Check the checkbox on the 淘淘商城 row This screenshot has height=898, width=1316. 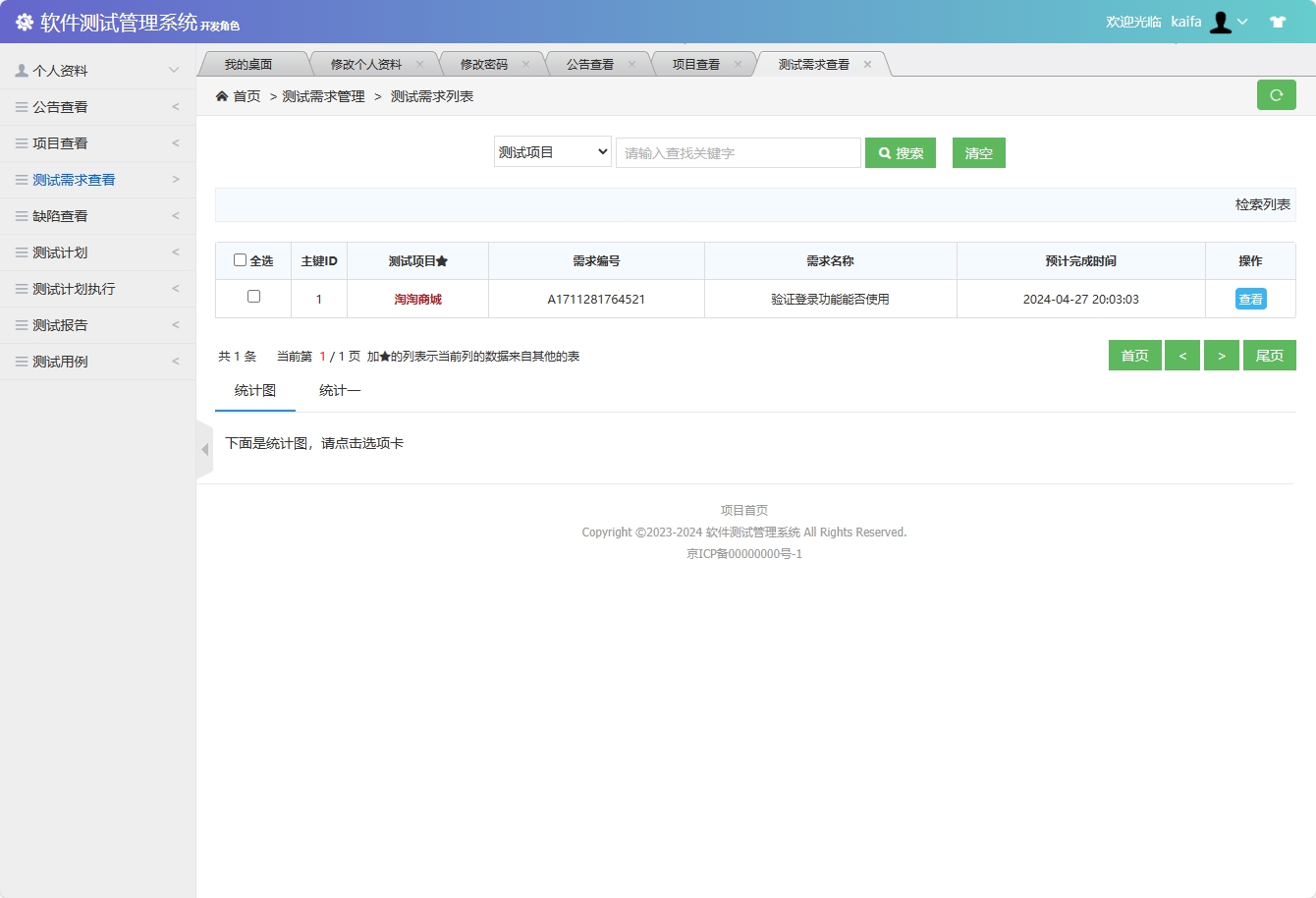coord(252,296)
